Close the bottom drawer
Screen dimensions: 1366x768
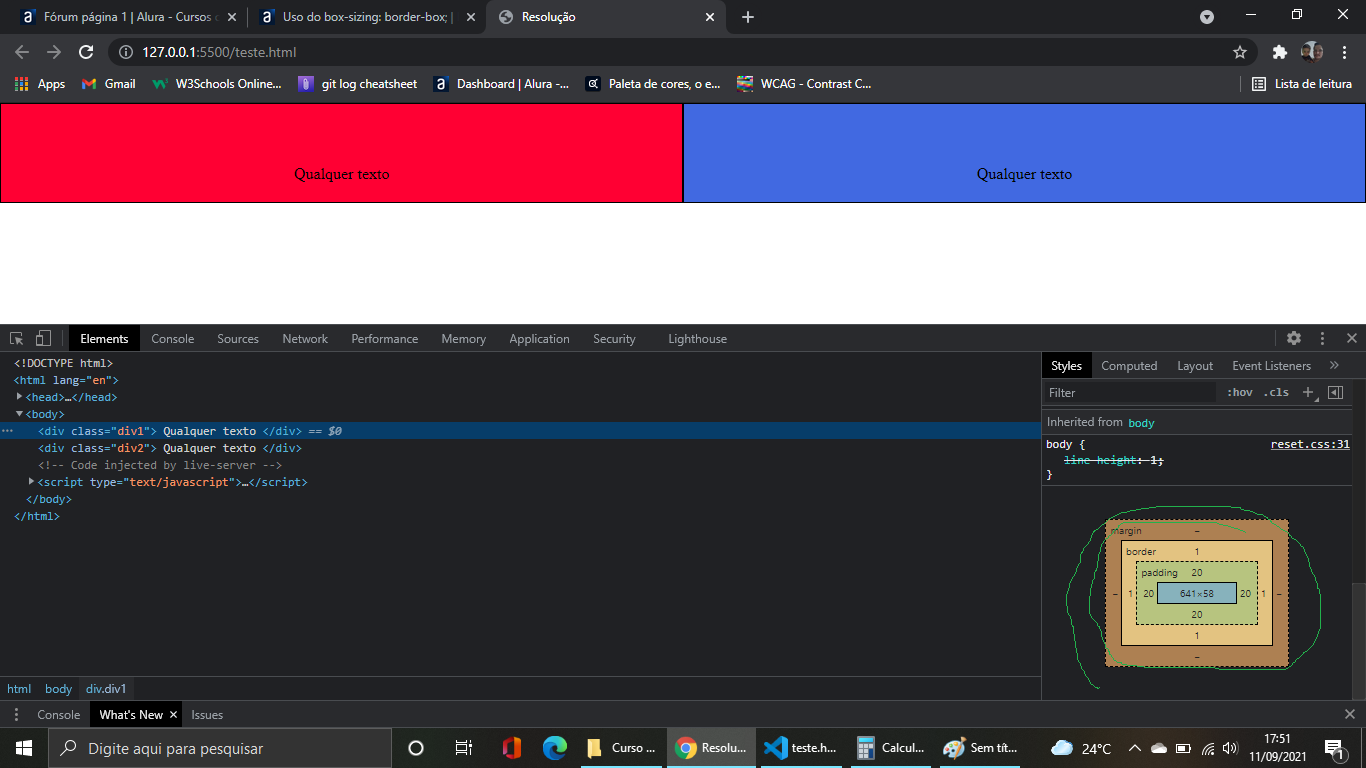coord(1350,714)
